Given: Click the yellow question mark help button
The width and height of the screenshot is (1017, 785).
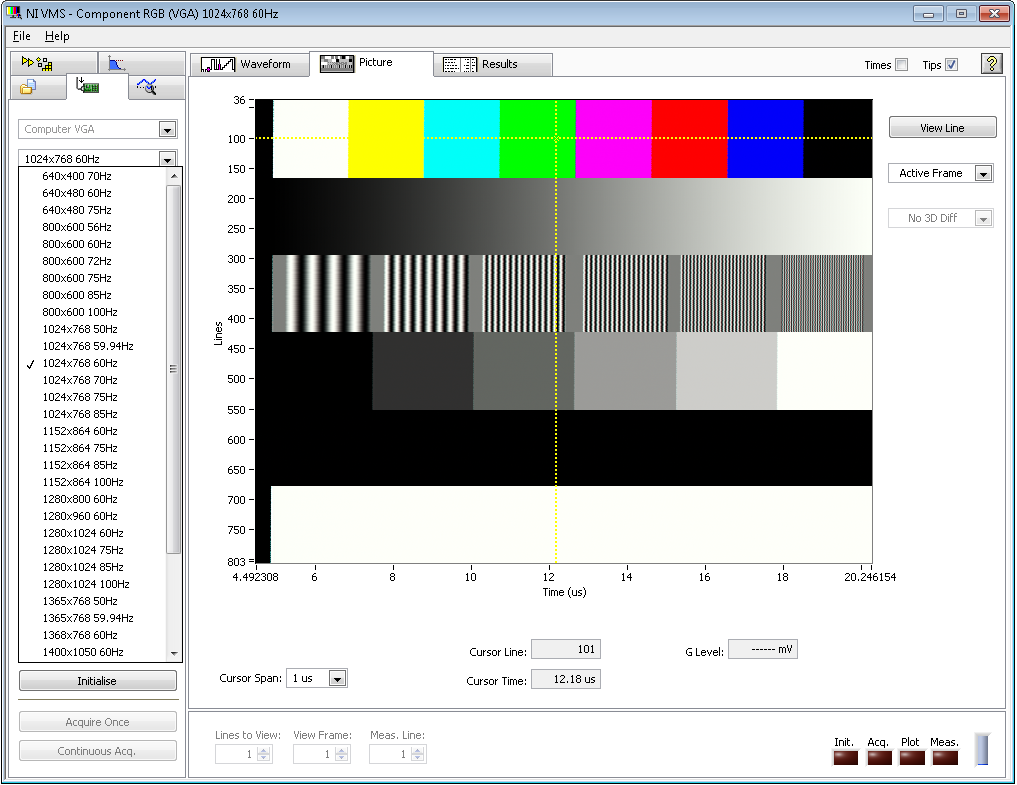Looking at the screenshot, I should point(991,64).
